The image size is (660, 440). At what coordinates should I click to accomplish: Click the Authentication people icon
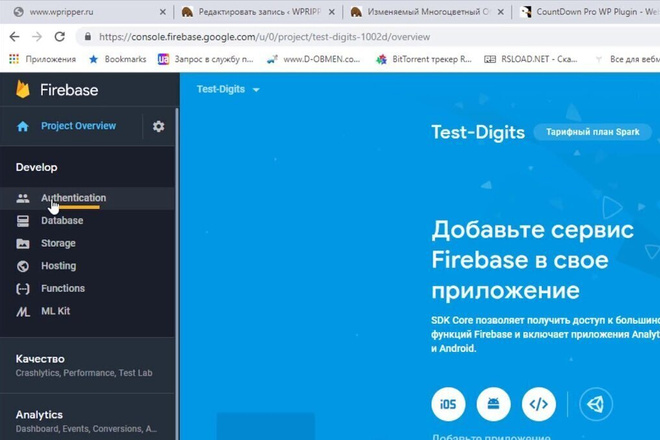[23, 198]
